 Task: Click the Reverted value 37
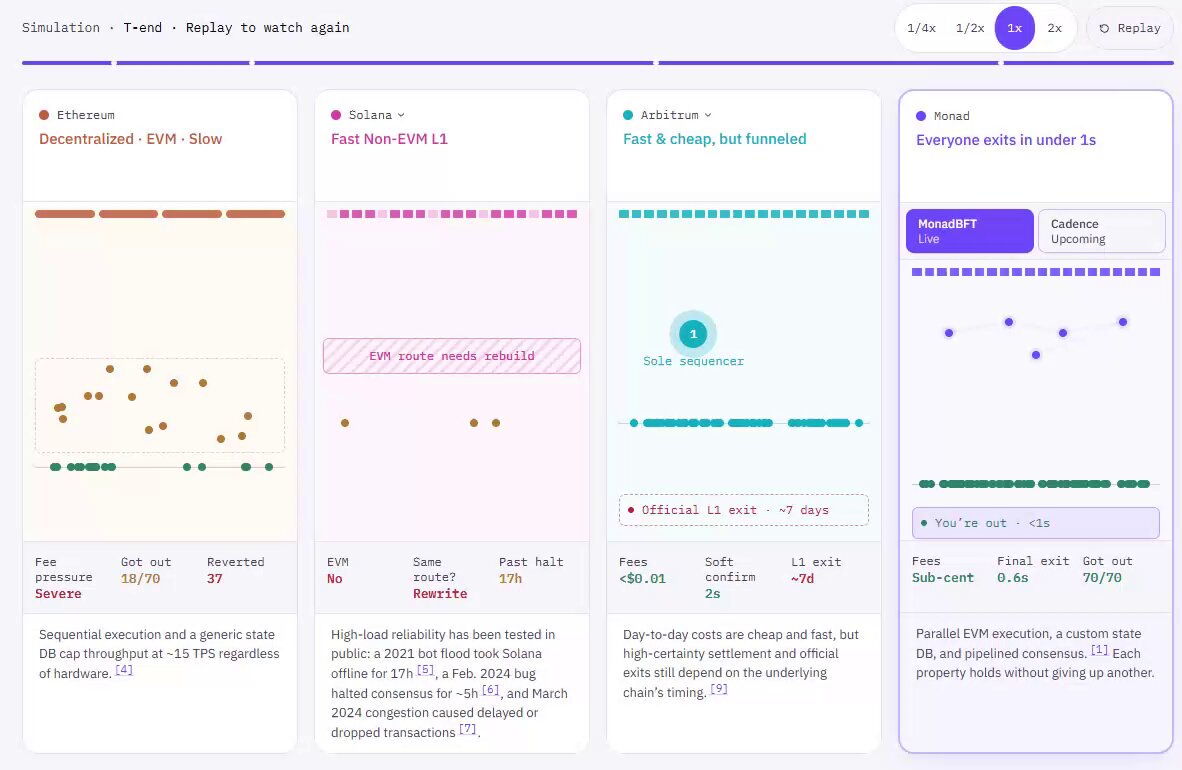click(215, 578)
